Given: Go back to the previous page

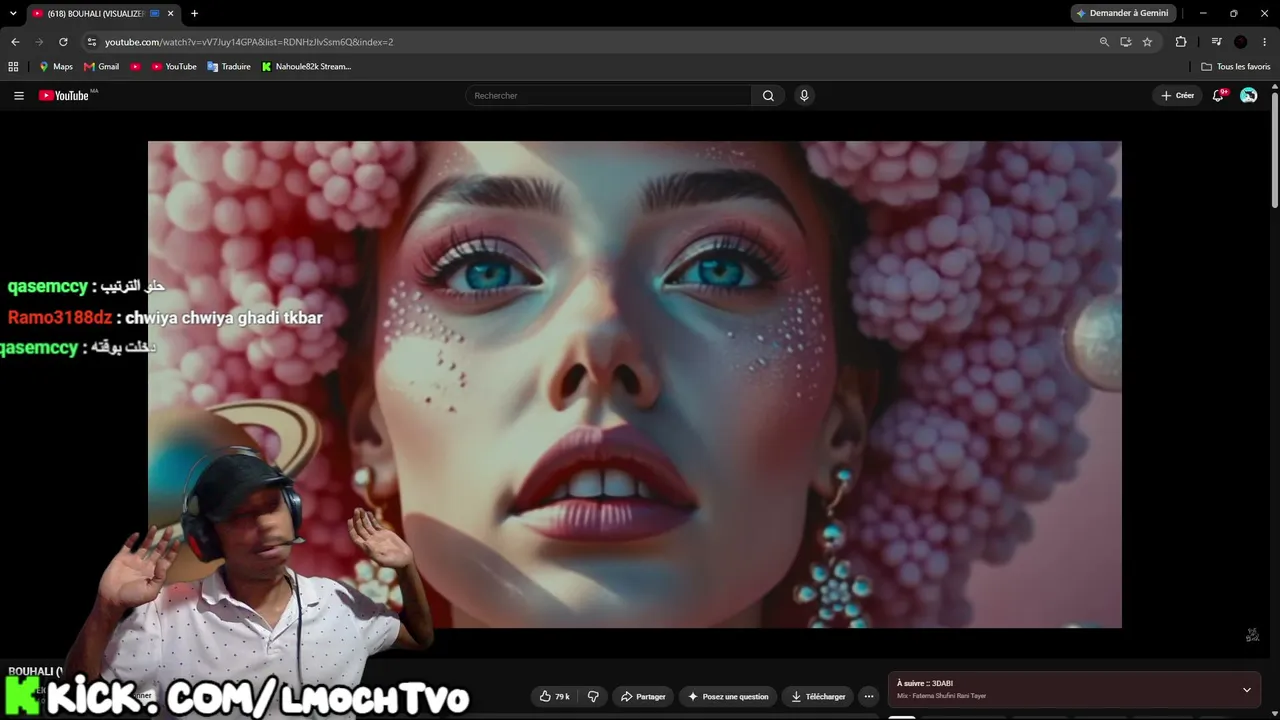Looking at the screenshot, I should point(15,42).
